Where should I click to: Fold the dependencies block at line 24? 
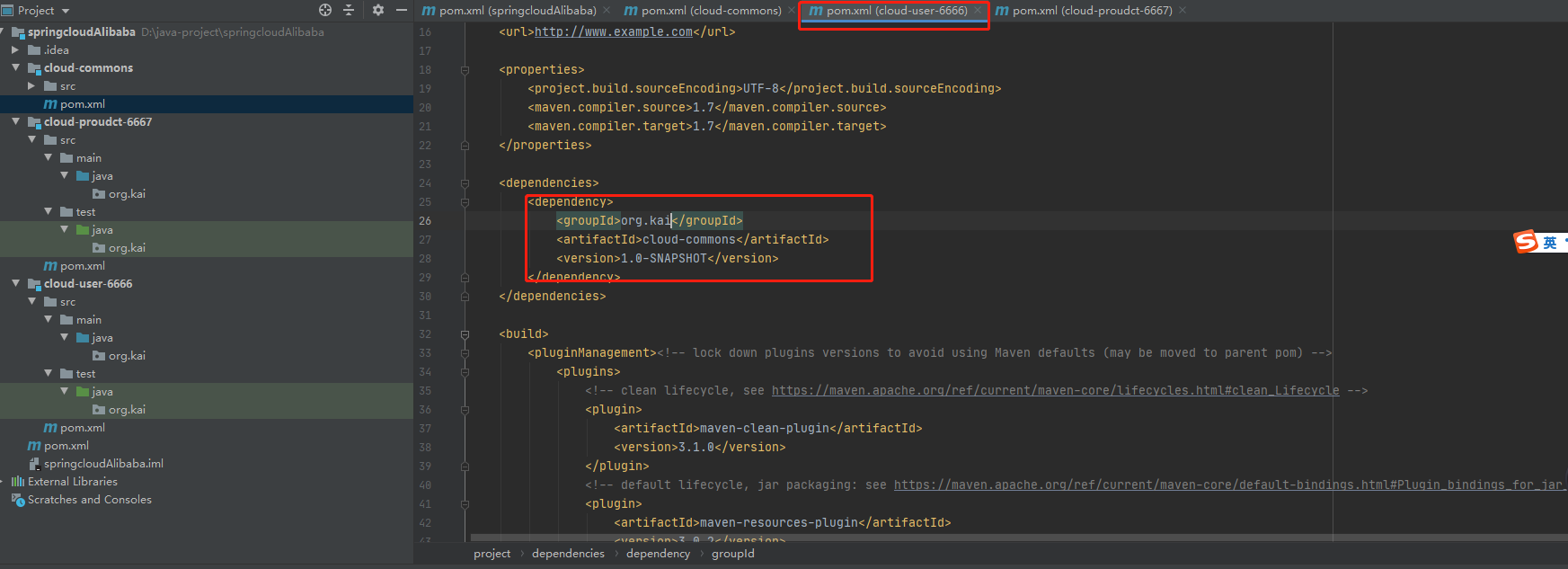coord(465,182)
